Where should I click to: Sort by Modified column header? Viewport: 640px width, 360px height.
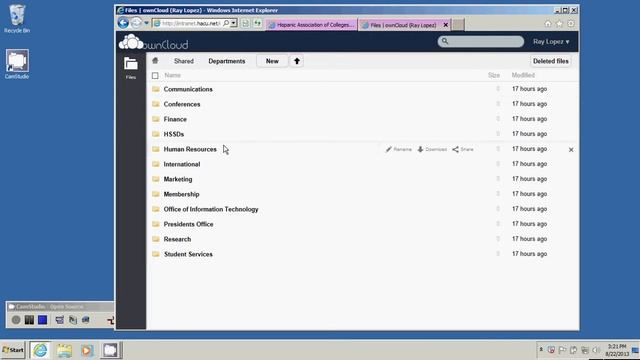523,76
